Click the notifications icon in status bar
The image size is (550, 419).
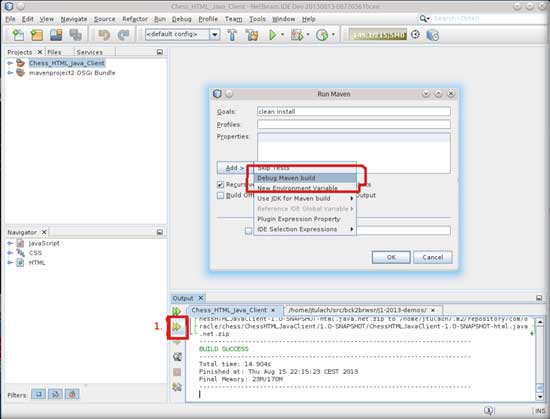[x=489, y=410]
